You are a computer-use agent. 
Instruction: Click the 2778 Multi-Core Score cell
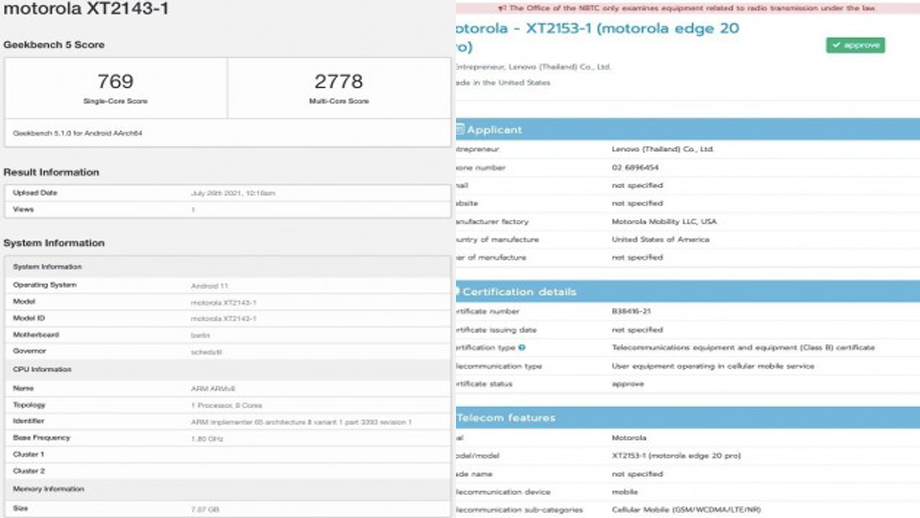(x=339, y=87)
